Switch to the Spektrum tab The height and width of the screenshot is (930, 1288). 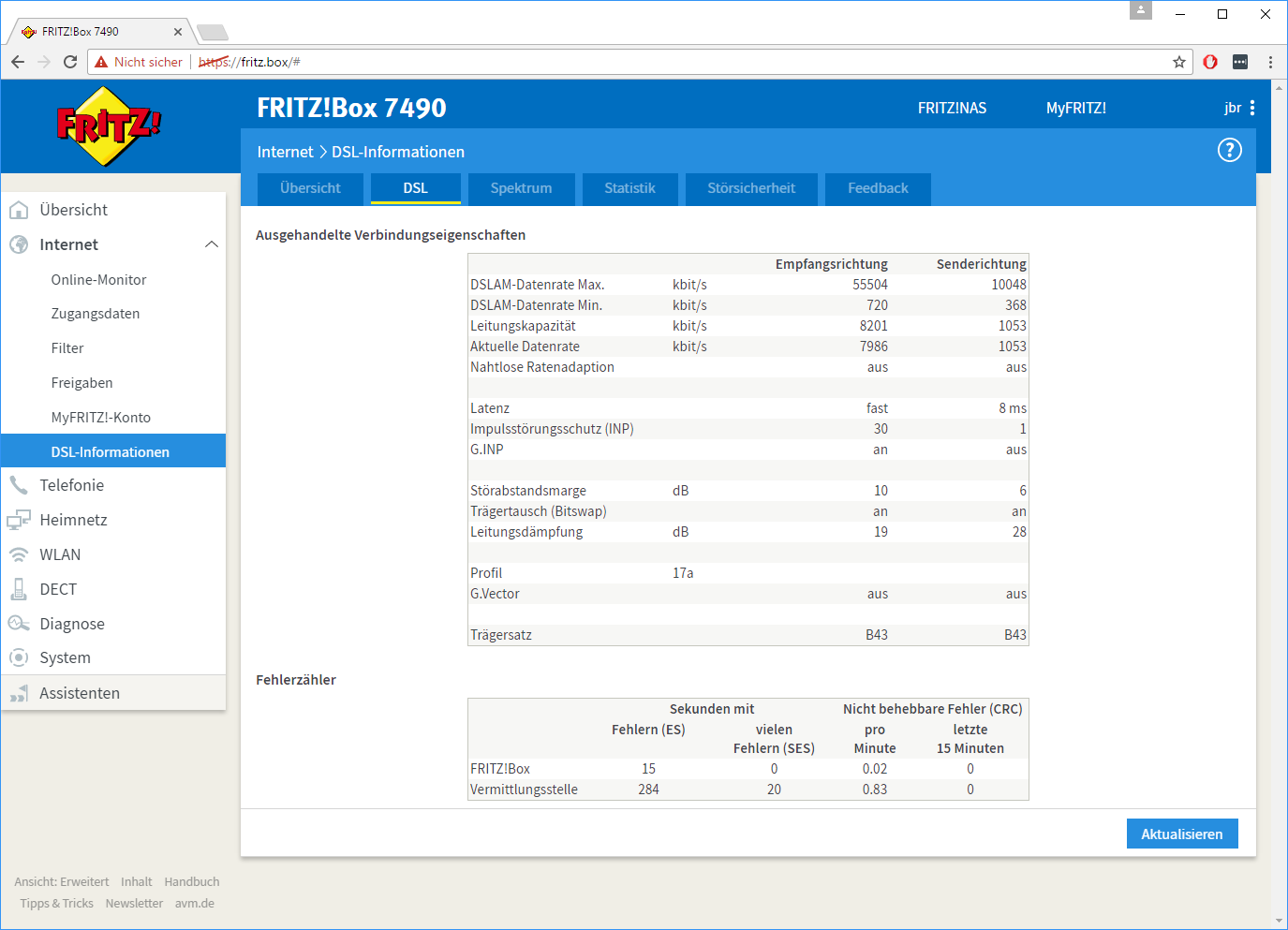click(521, 188)
